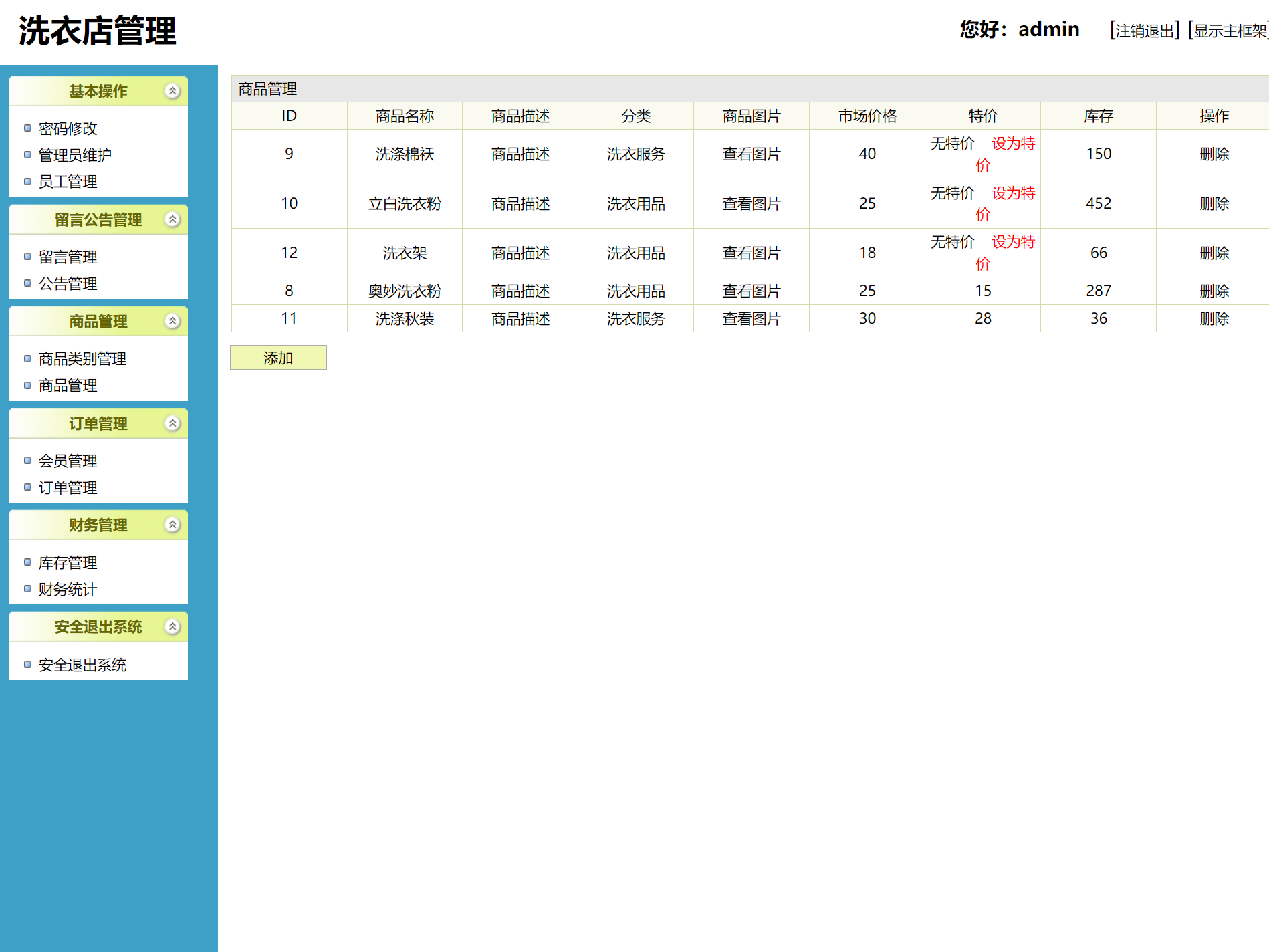Click the bullet icon beside 密码修改

point(27,128)
